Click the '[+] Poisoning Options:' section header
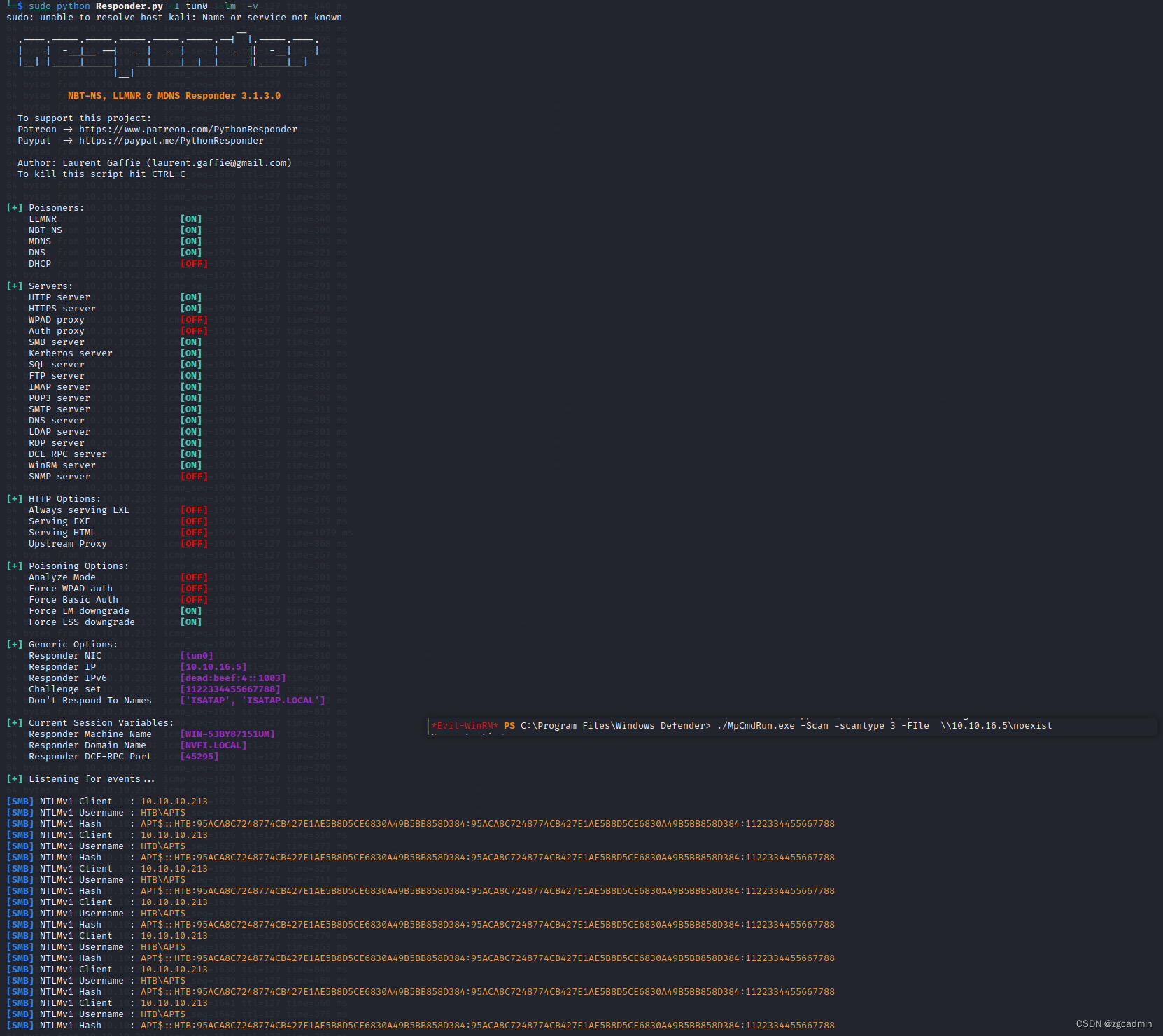 click(x=68, y=566)
